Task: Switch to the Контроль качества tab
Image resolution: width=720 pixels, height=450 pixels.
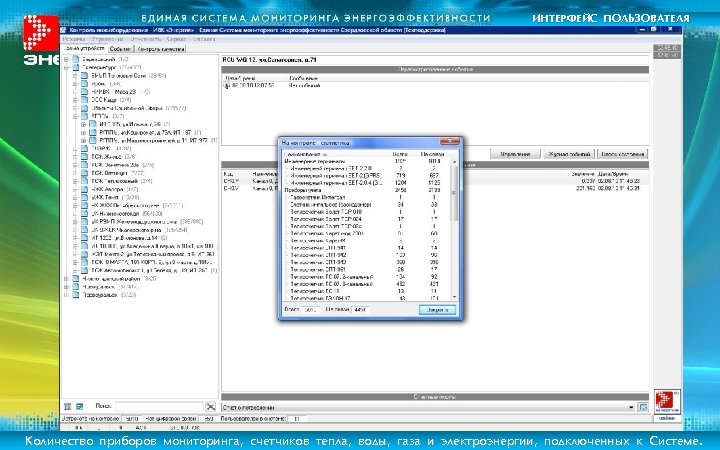Action: click(160, 49)
